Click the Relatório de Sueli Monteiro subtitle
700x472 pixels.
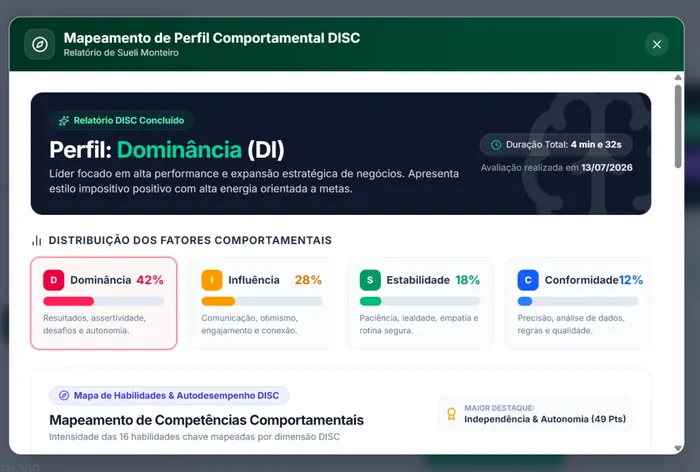[121, 53]
